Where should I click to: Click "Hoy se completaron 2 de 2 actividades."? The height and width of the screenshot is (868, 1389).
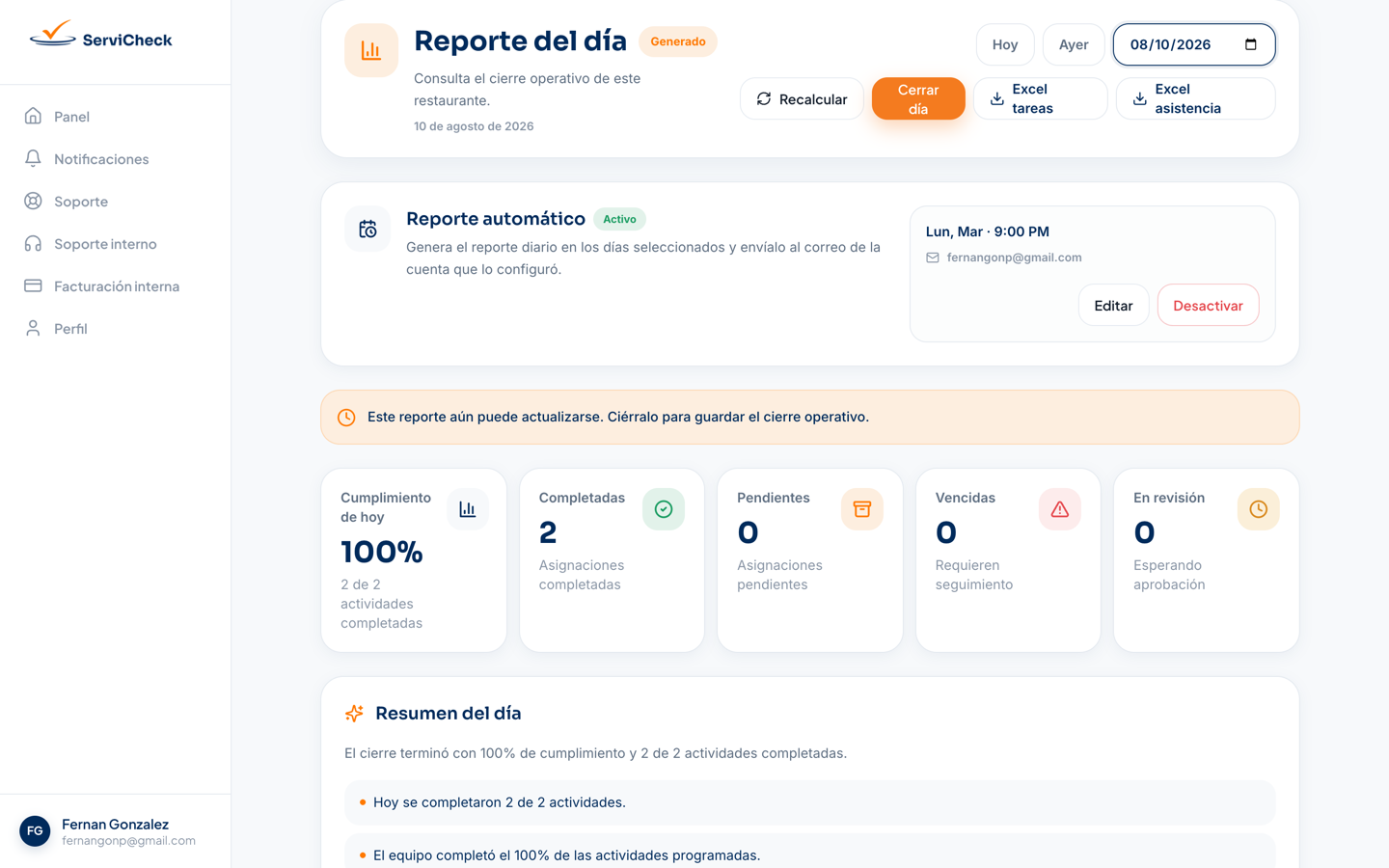[500, 802]
